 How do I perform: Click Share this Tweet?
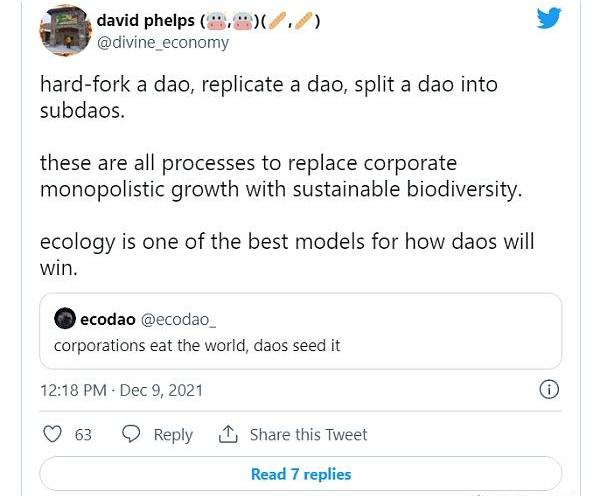308,434
